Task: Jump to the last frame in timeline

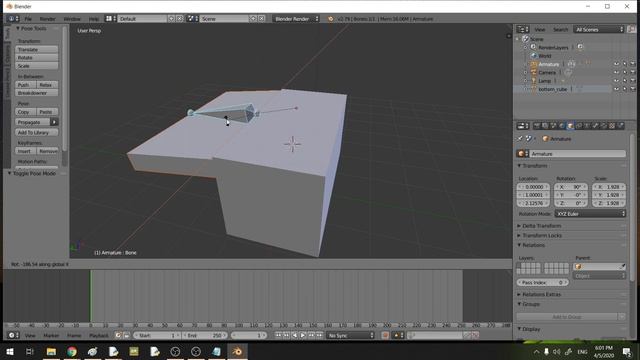Action: click(320, 335)
